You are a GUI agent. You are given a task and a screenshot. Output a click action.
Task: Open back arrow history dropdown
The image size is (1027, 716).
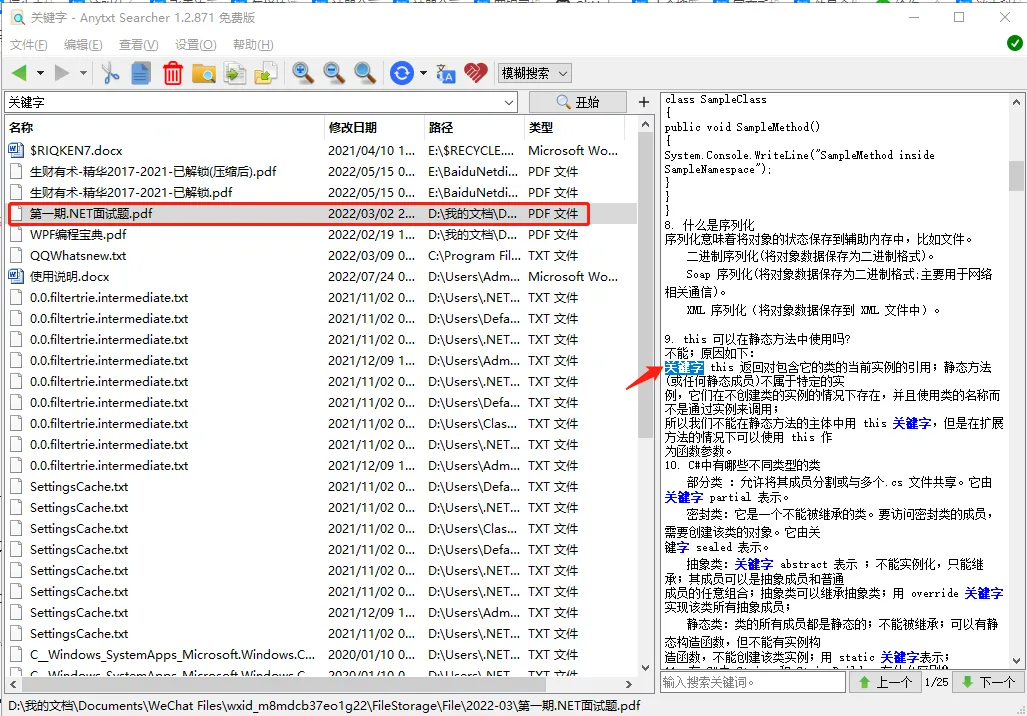tap(40, 73)
